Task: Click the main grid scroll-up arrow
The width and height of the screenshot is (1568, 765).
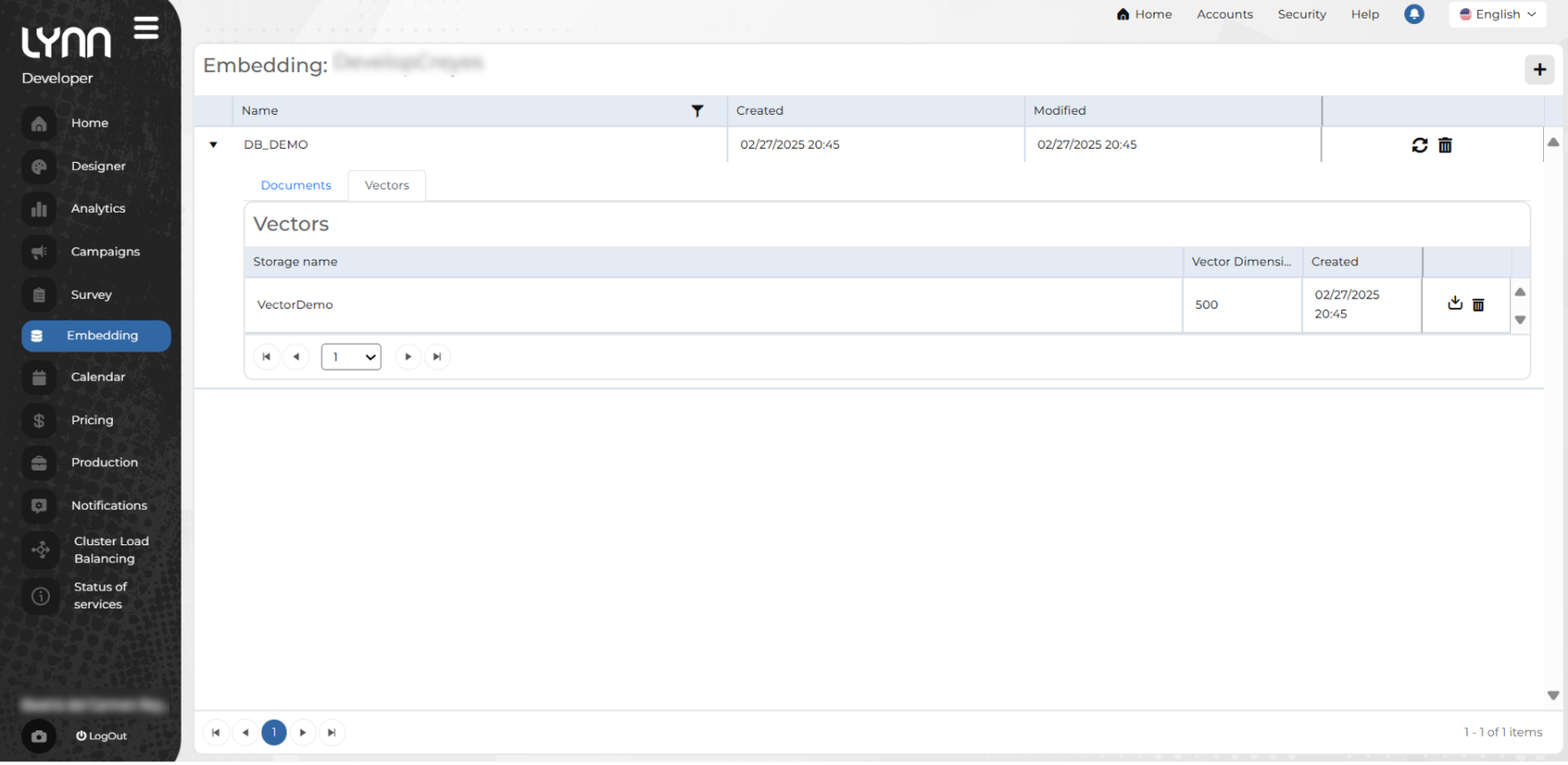Action: click(x=1554, y=142)
